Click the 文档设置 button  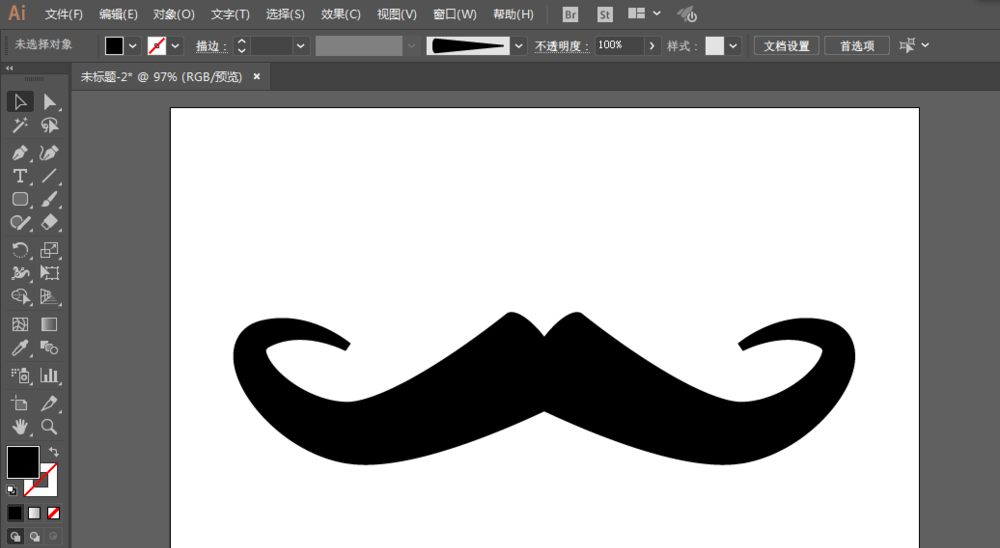click(x=786, y=46)
